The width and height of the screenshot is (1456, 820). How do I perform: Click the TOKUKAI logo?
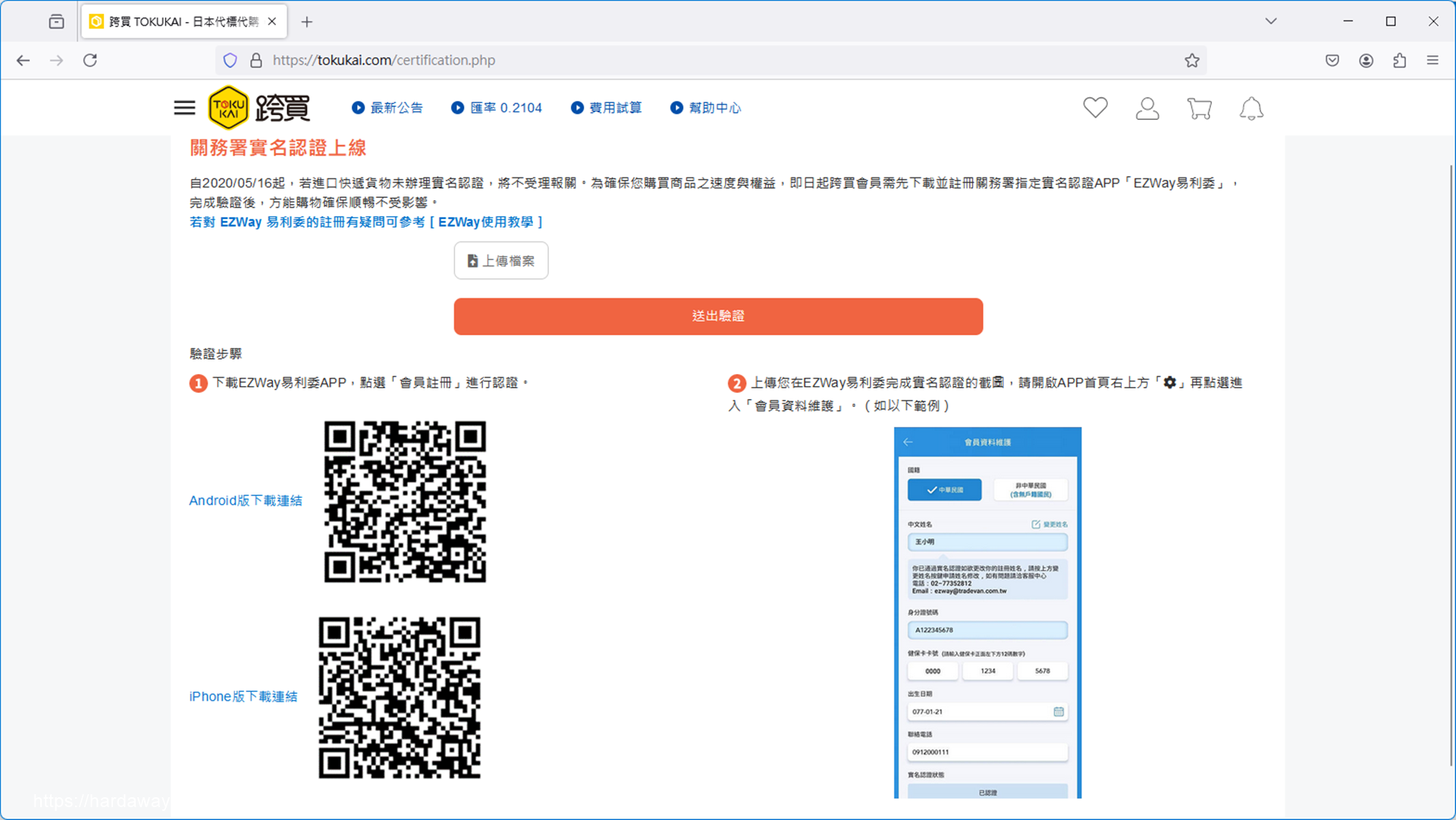point(259,108)
